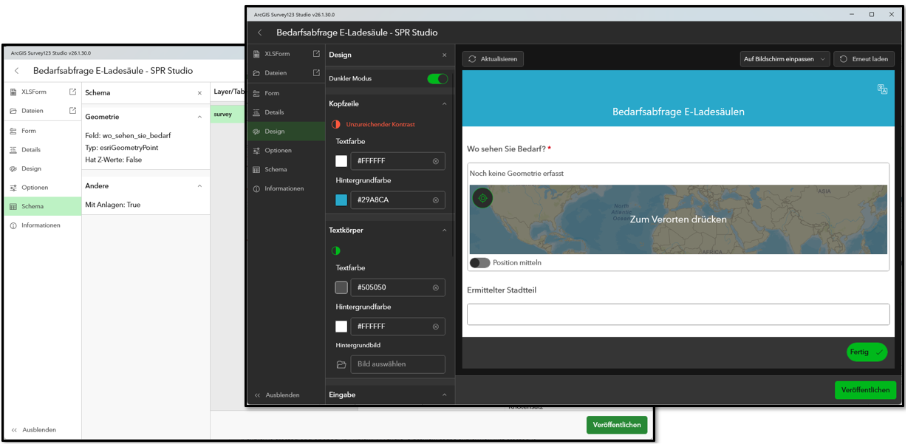The height and width of the screenshot is (444, 906).
Task: Open Form in light window sidebar
Action: point(43,131)
